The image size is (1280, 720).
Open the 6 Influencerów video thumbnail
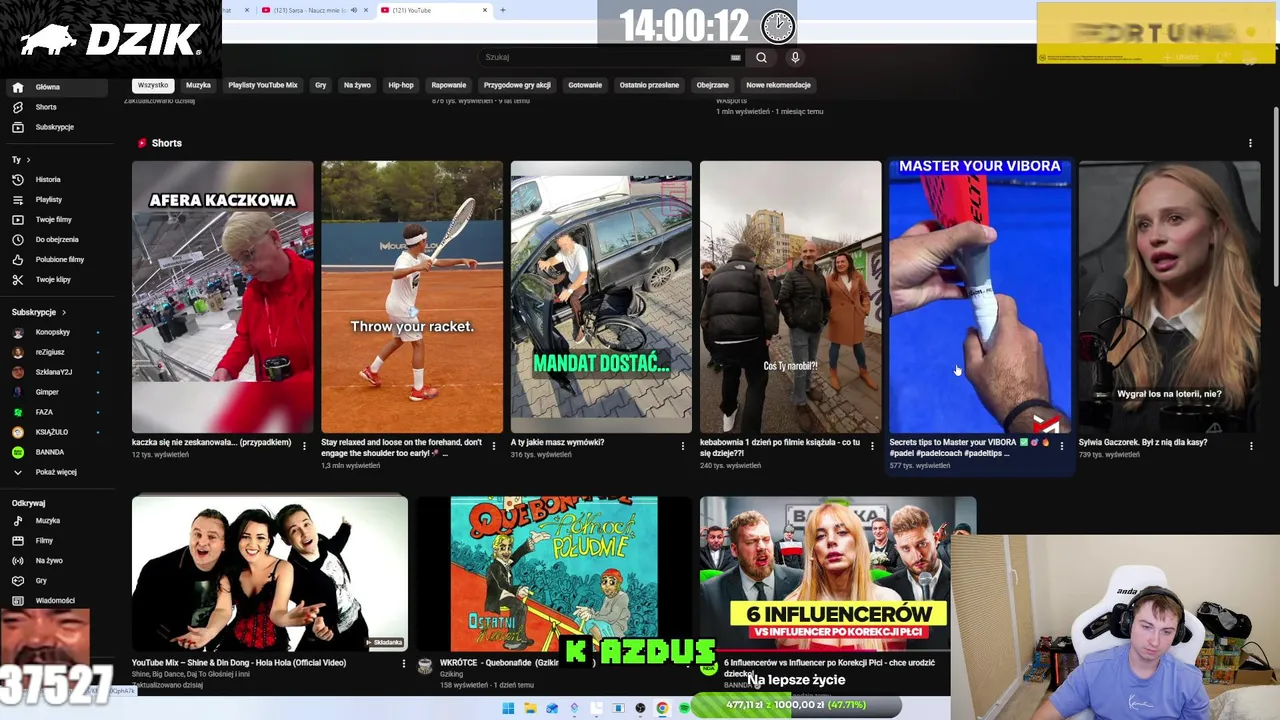838,574
